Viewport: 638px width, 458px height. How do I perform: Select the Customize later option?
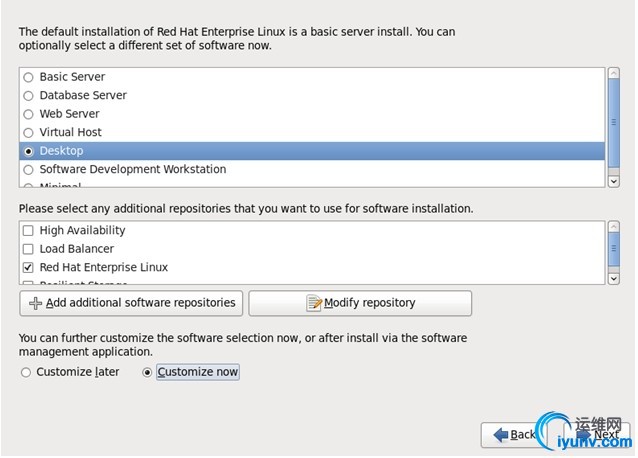click(26, 373)
